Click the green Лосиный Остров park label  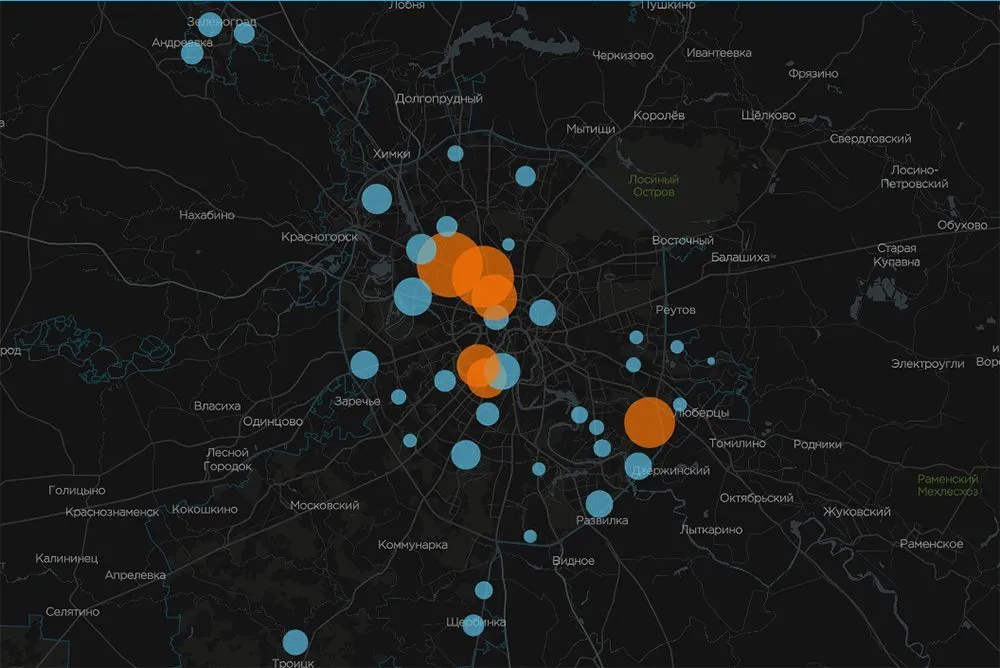[x=653, y=186]
